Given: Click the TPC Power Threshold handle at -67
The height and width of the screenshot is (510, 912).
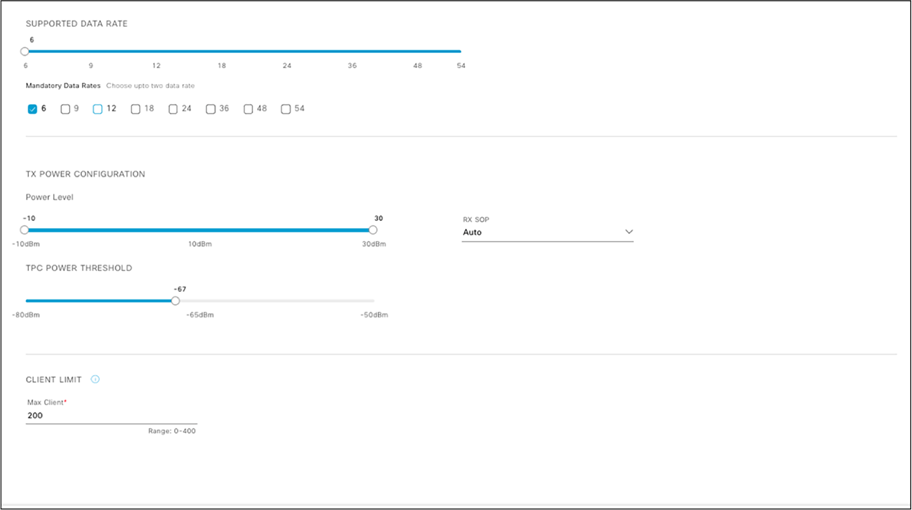Looking at the screenshot, I should (175, 300).
